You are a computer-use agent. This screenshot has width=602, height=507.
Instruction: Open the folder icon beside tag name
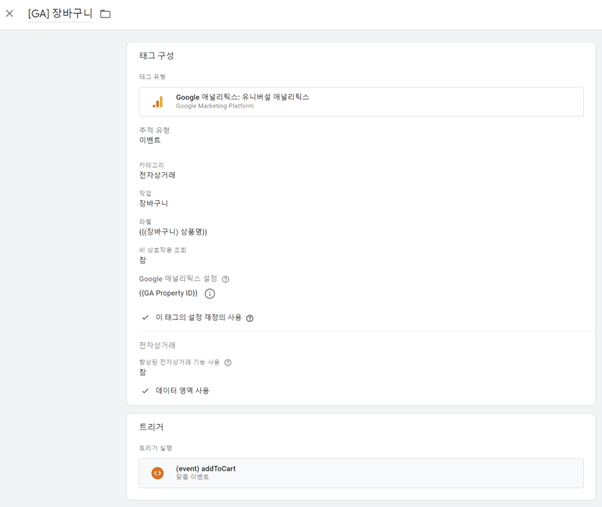click(x=105, y=14)
